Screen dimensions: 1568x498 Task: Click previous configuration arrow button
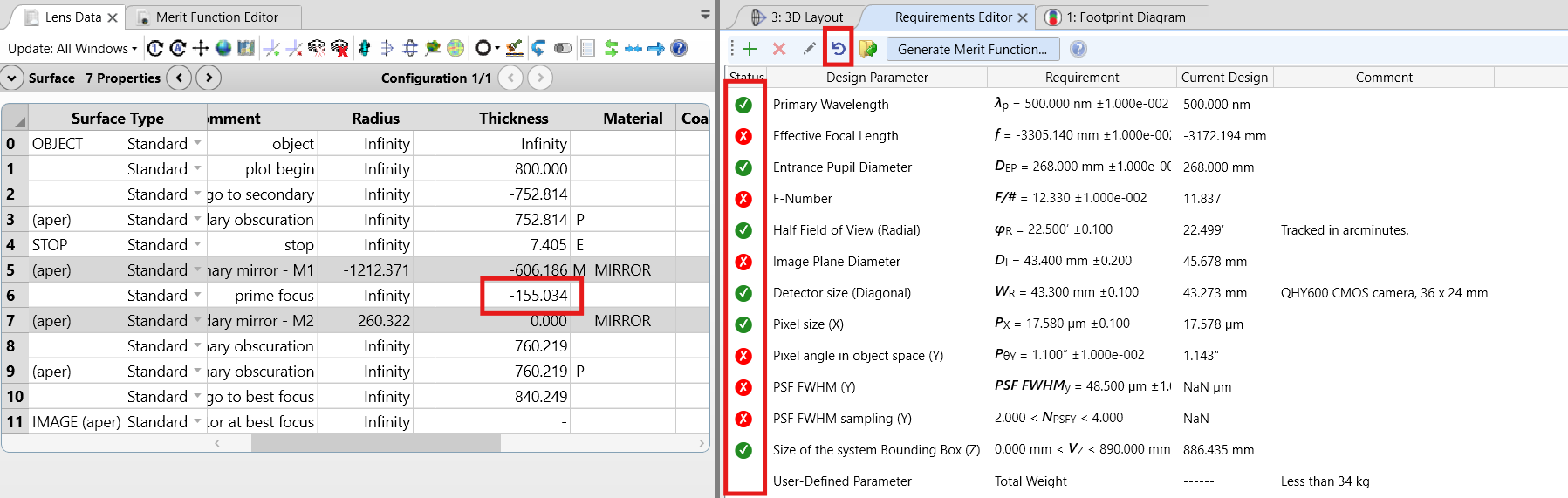tap(510, 78)
